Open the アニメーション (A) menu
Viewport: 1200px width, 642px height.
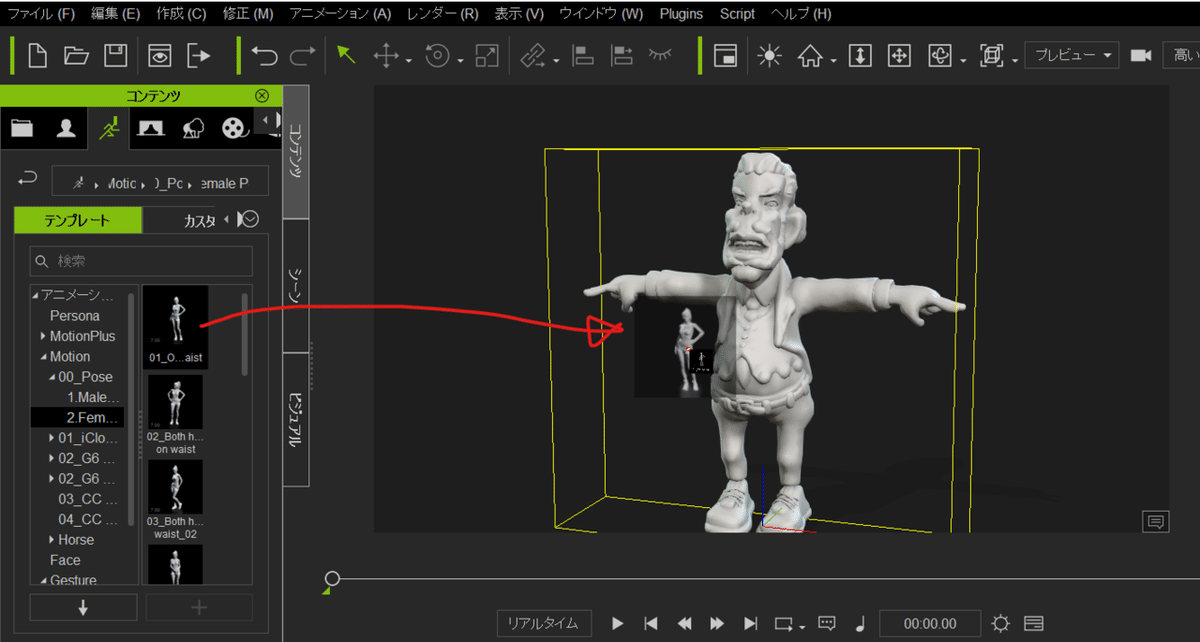[x=340, y=14]
